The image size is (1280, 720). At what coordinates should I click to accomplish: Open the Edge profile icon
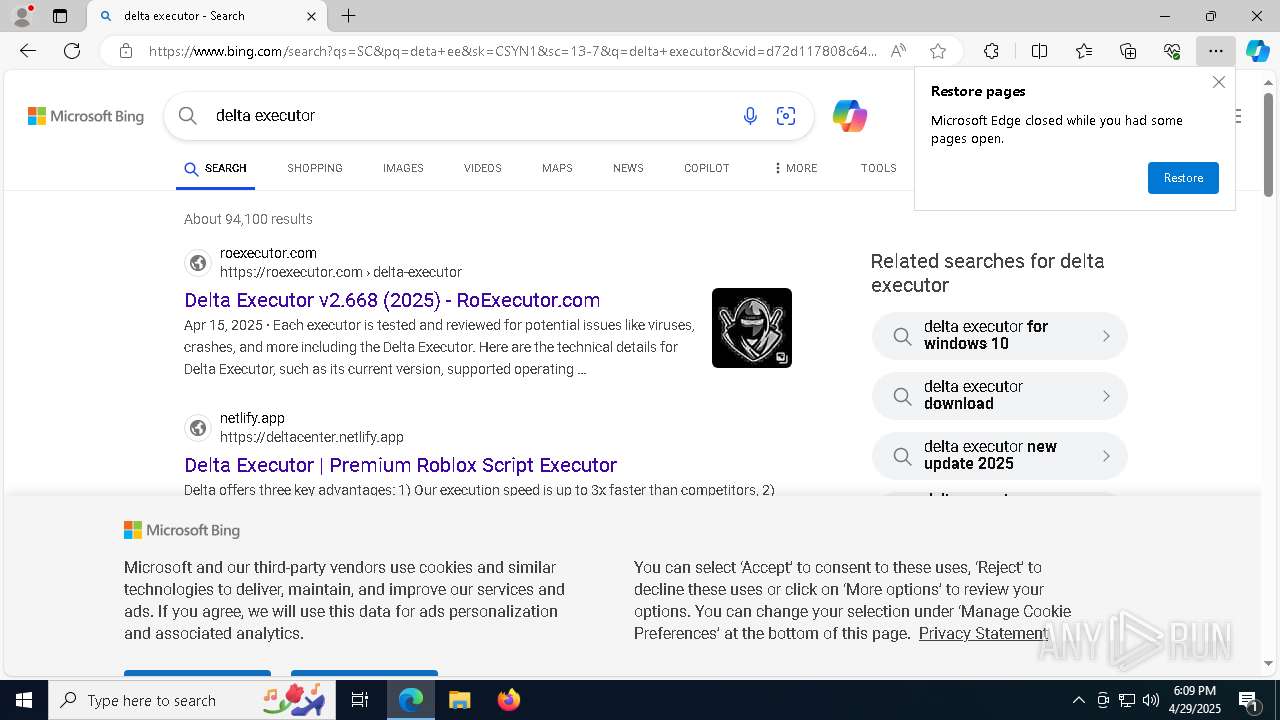(22, 16)
